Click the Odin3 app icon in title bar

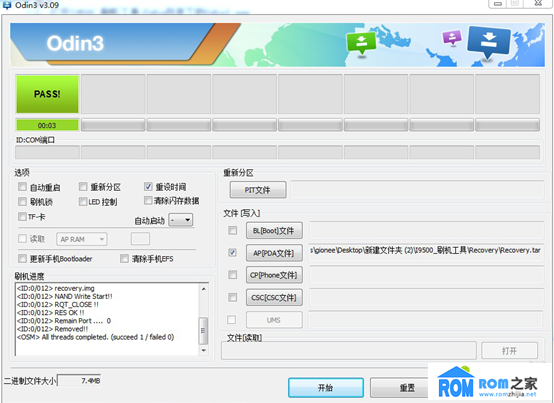pos(7,5)
